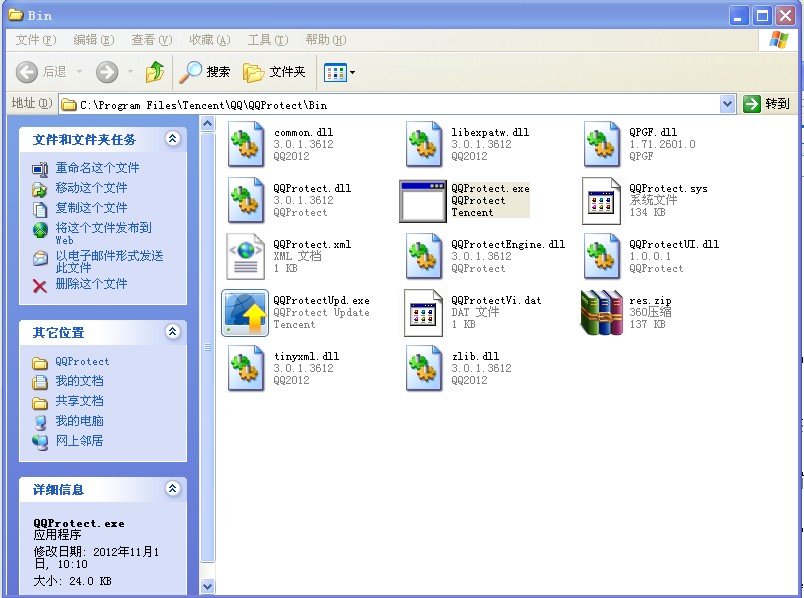
Task: Click the 转到 Go button
Action: click(x=766, y=104)
